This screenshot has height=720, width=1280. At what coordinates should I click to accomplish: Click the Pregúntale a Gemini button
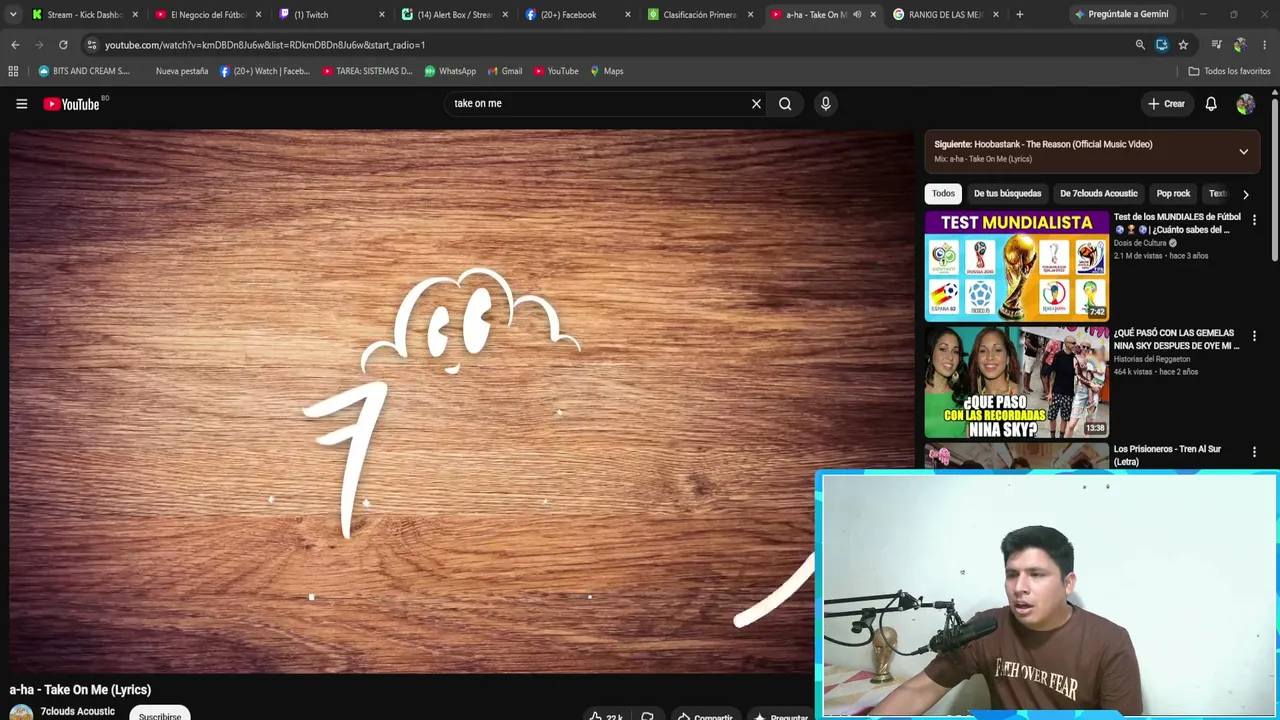pos(1121,15)
